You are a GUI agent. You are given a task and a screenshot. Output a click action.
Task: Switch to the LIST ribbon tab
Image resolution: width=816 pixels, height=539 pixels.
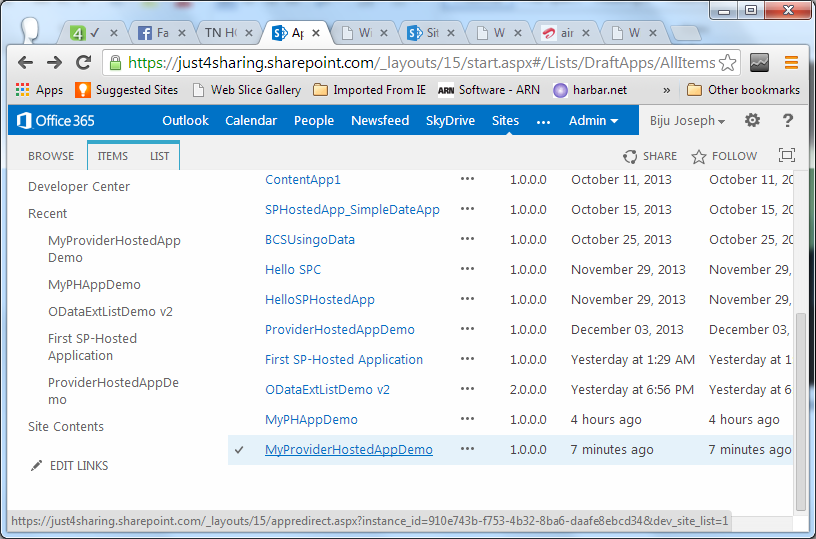click(x=159, y=156)
